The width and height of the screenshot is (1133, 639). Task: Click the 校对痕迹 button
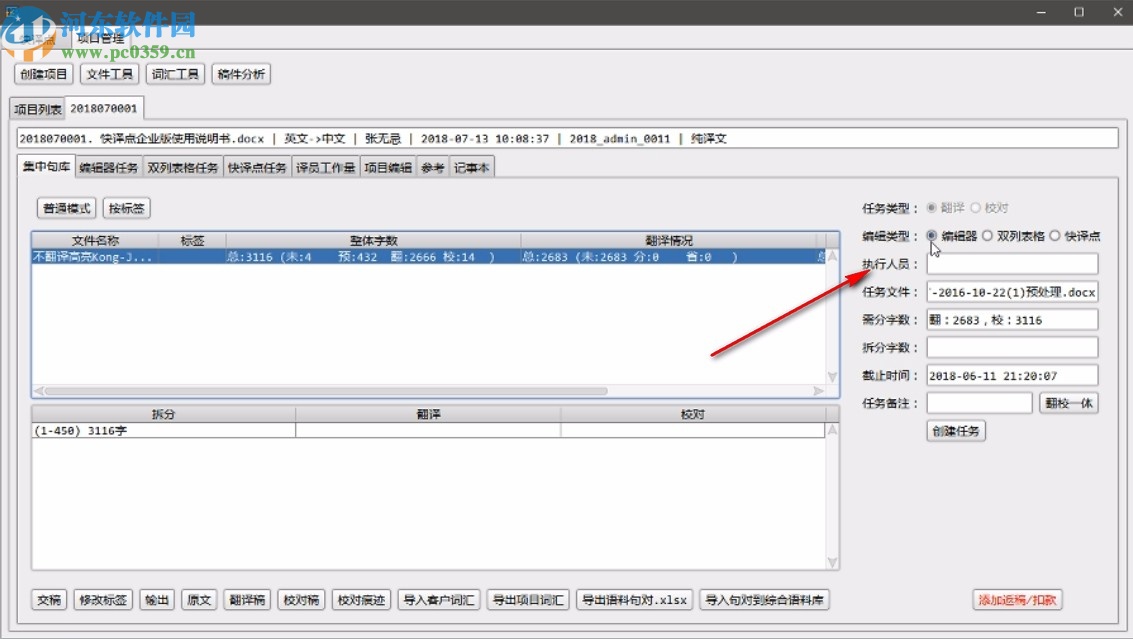[361, 600]
